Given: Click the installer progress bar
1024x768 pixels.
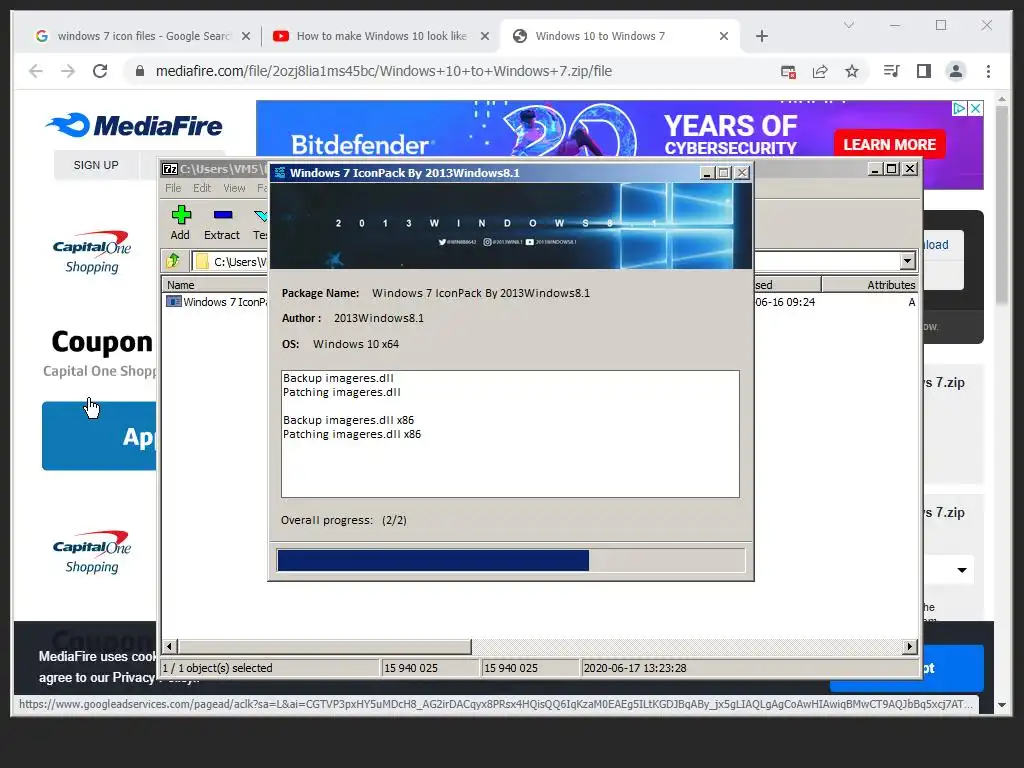Looking at the screenshot, I should coord(511,560).
